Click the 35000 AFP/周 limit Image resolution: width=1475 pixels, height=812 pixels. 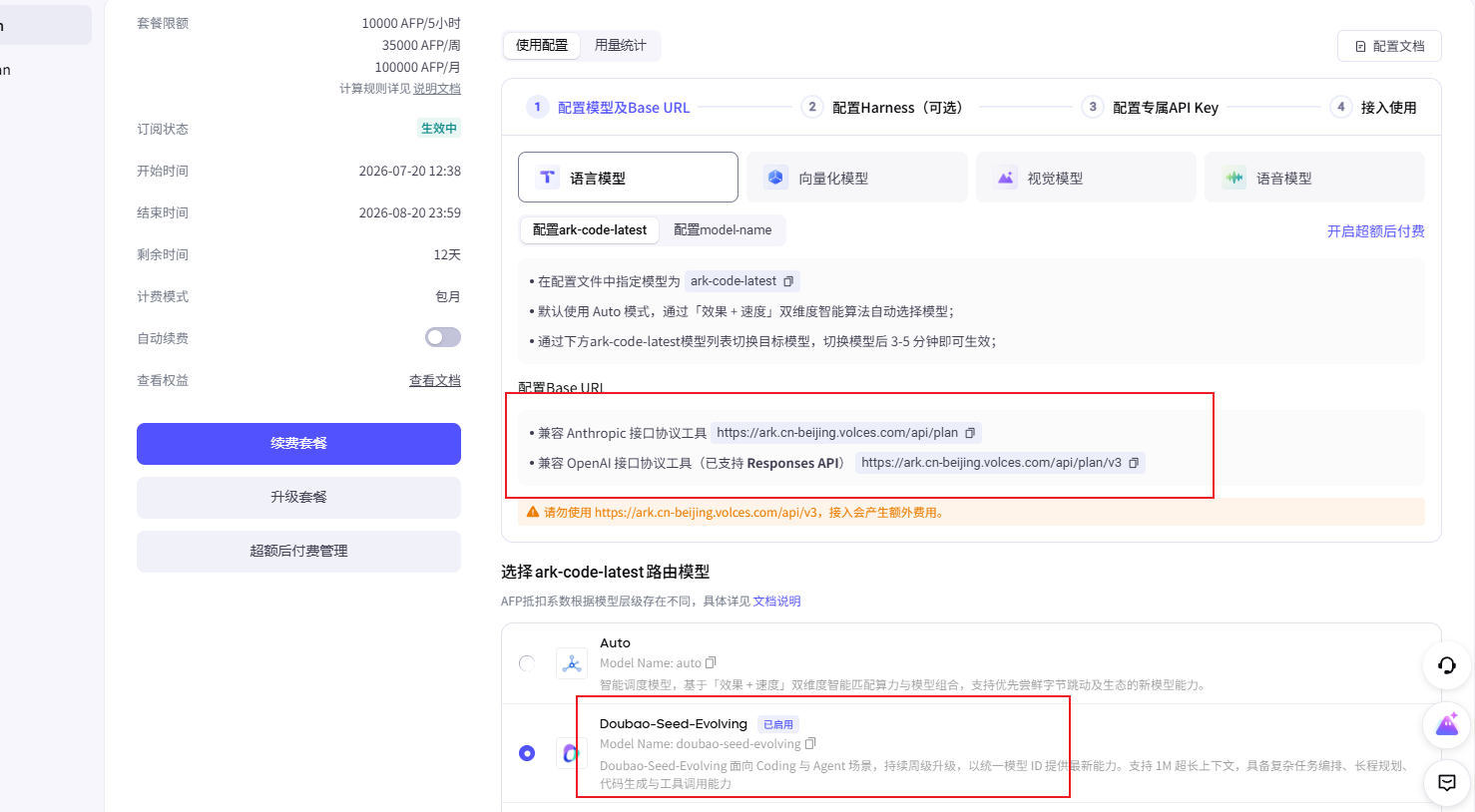(x=421, y=45)
